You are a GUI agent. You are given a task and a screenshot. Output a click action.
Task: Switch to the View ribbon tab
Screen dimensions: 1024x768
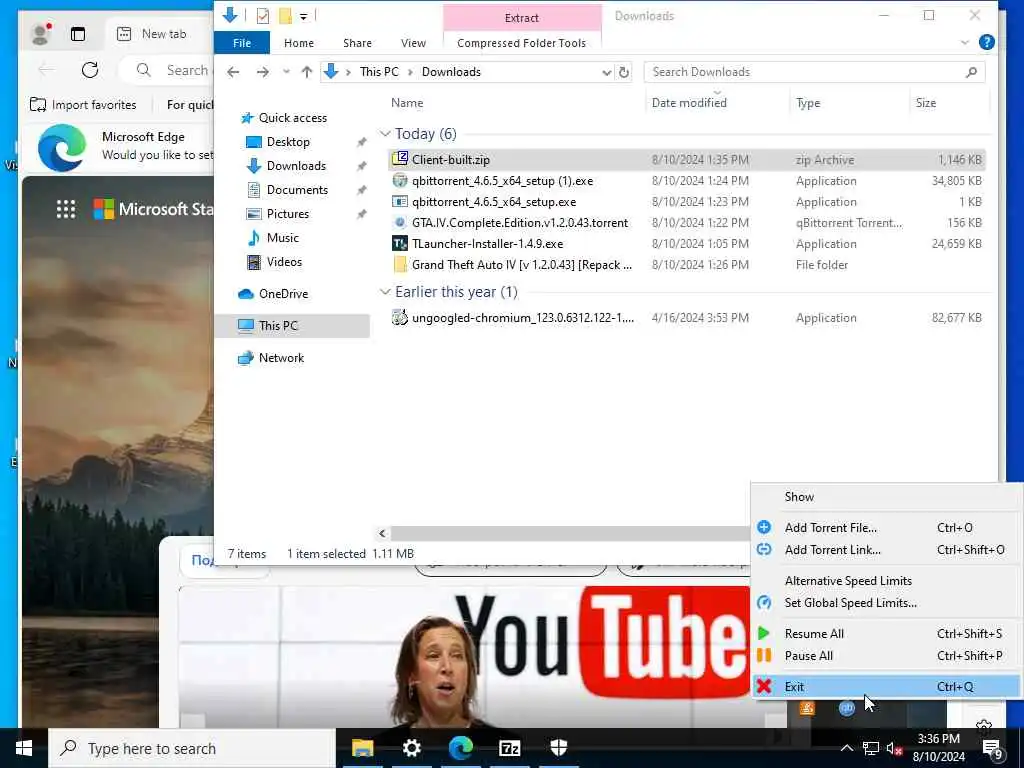click(413, 43)
